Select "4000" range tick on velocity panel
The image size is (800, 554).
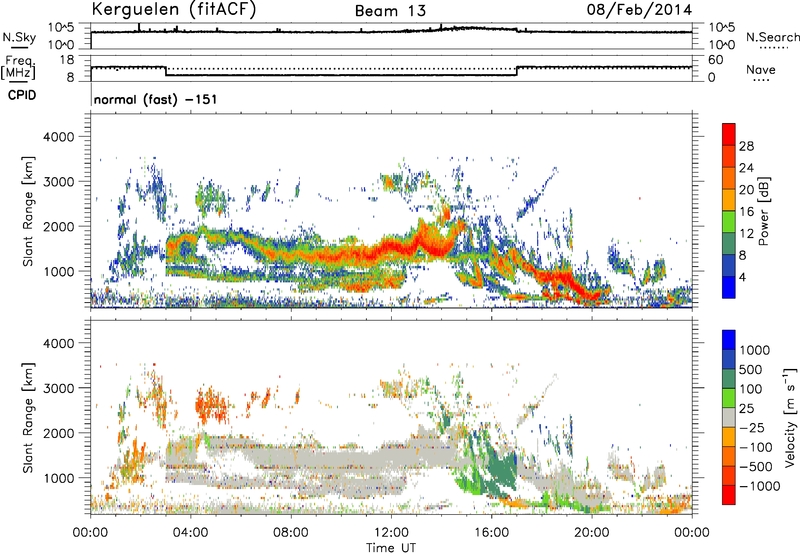(59, 343)
